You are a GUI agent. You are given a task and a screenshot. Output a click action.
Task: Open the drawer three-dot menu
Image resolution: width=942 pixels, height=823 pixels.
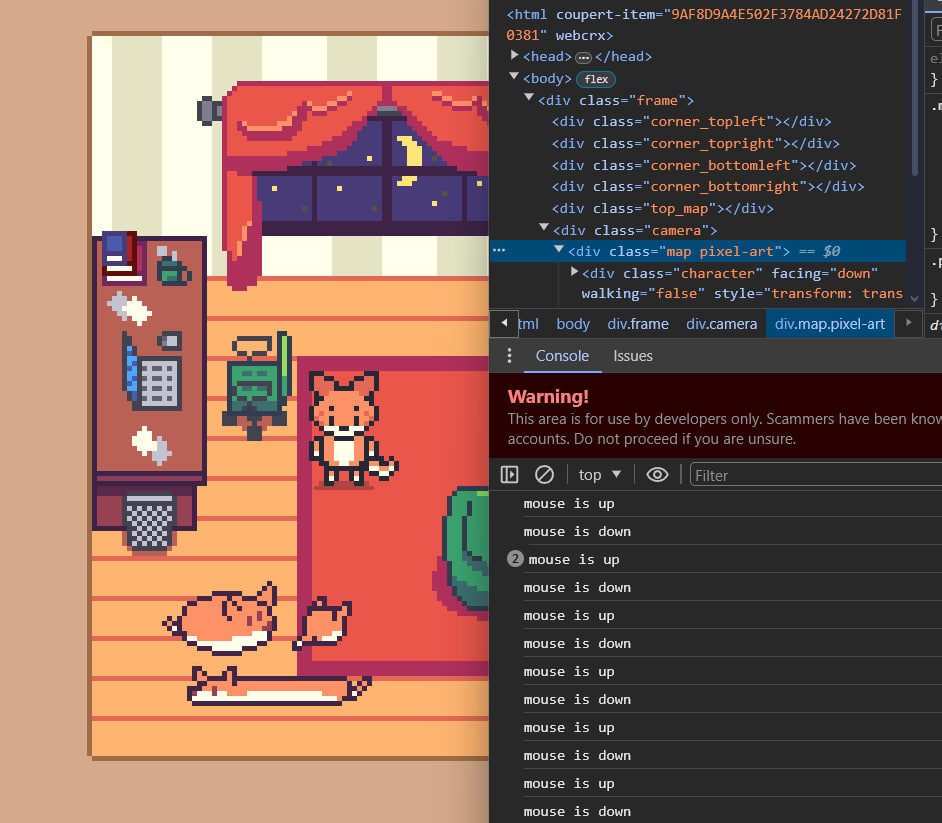[510, 356]
